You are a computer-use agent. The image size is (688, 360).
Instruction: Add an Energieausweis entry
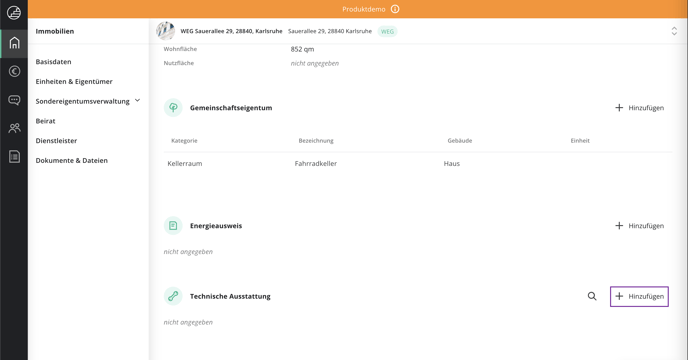pos(639,226)
